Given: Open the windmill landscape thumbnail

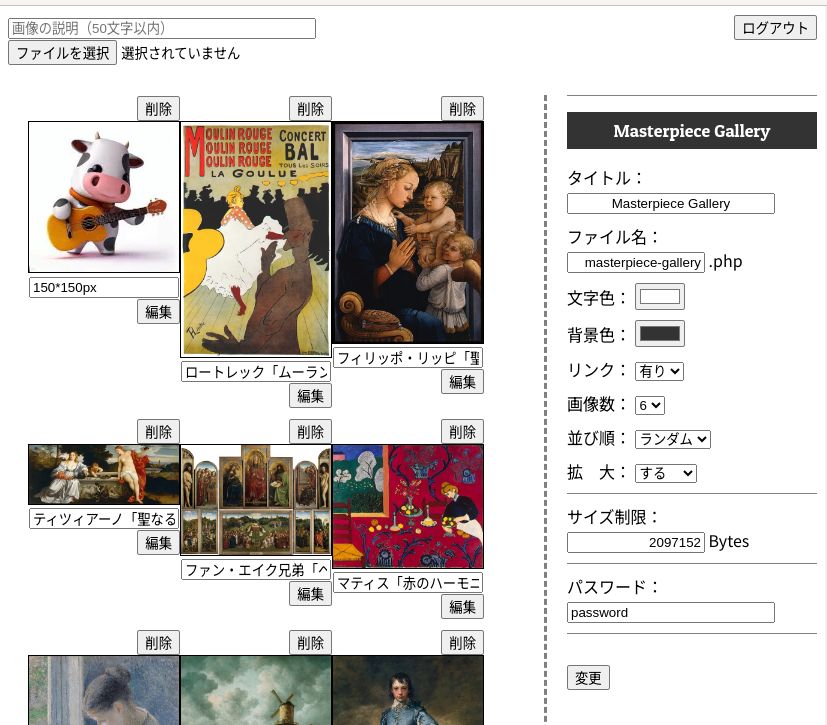Looking at the screenshot, I should click(256, 690).
